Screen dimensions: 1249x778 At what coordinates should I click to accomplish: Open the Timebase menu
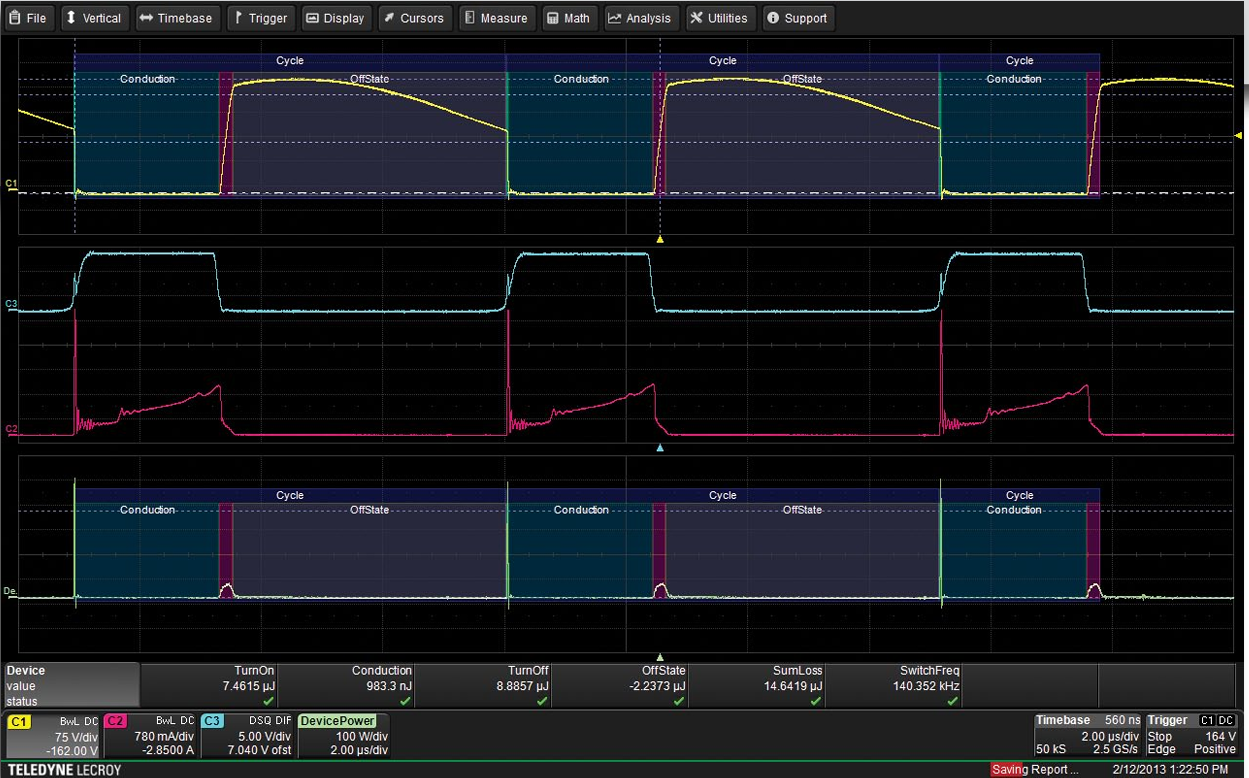(x=176, y=18)
